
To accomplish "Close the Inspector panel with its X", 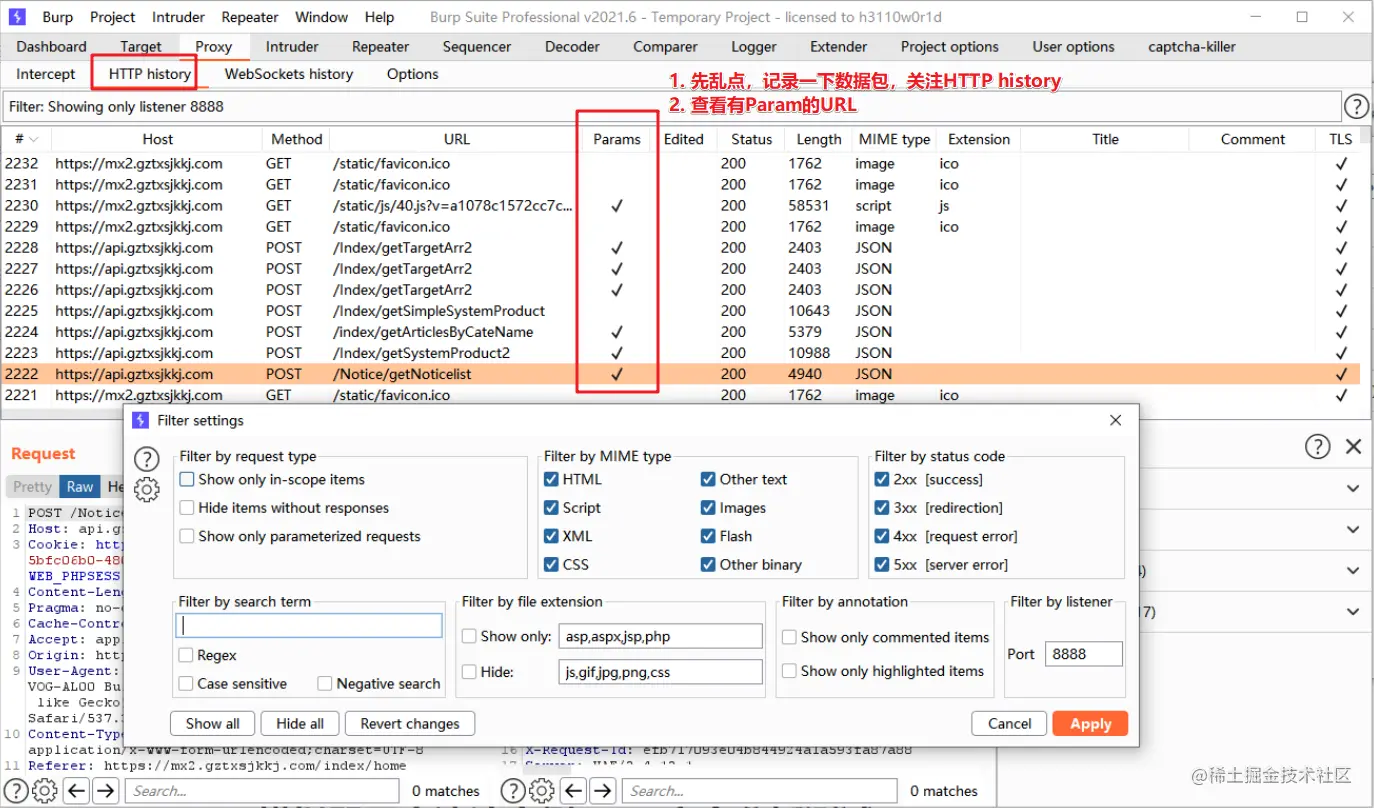I will click(x=1353, y=447).
